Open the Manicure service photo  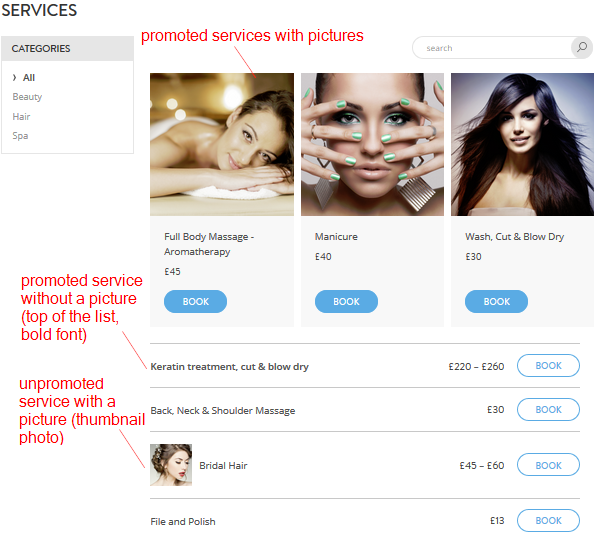(x=372, y=145)
